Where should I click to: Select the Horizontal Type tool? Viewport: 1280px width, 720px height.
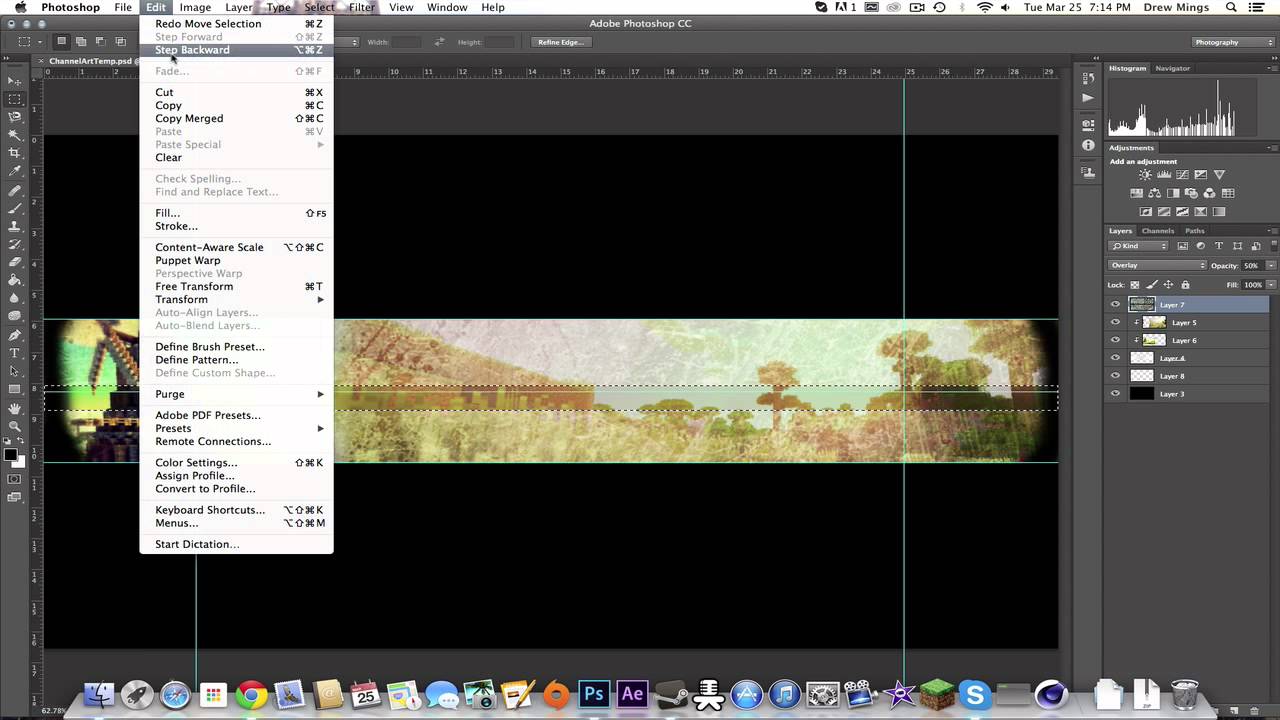15,353
